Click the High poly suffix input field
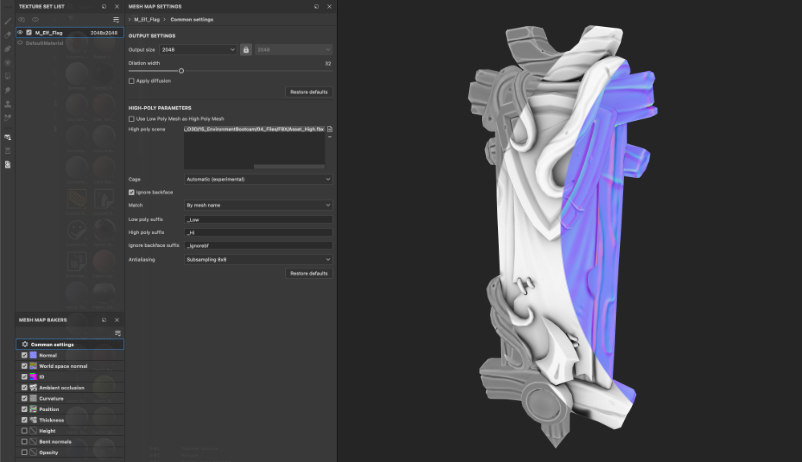 258,232
